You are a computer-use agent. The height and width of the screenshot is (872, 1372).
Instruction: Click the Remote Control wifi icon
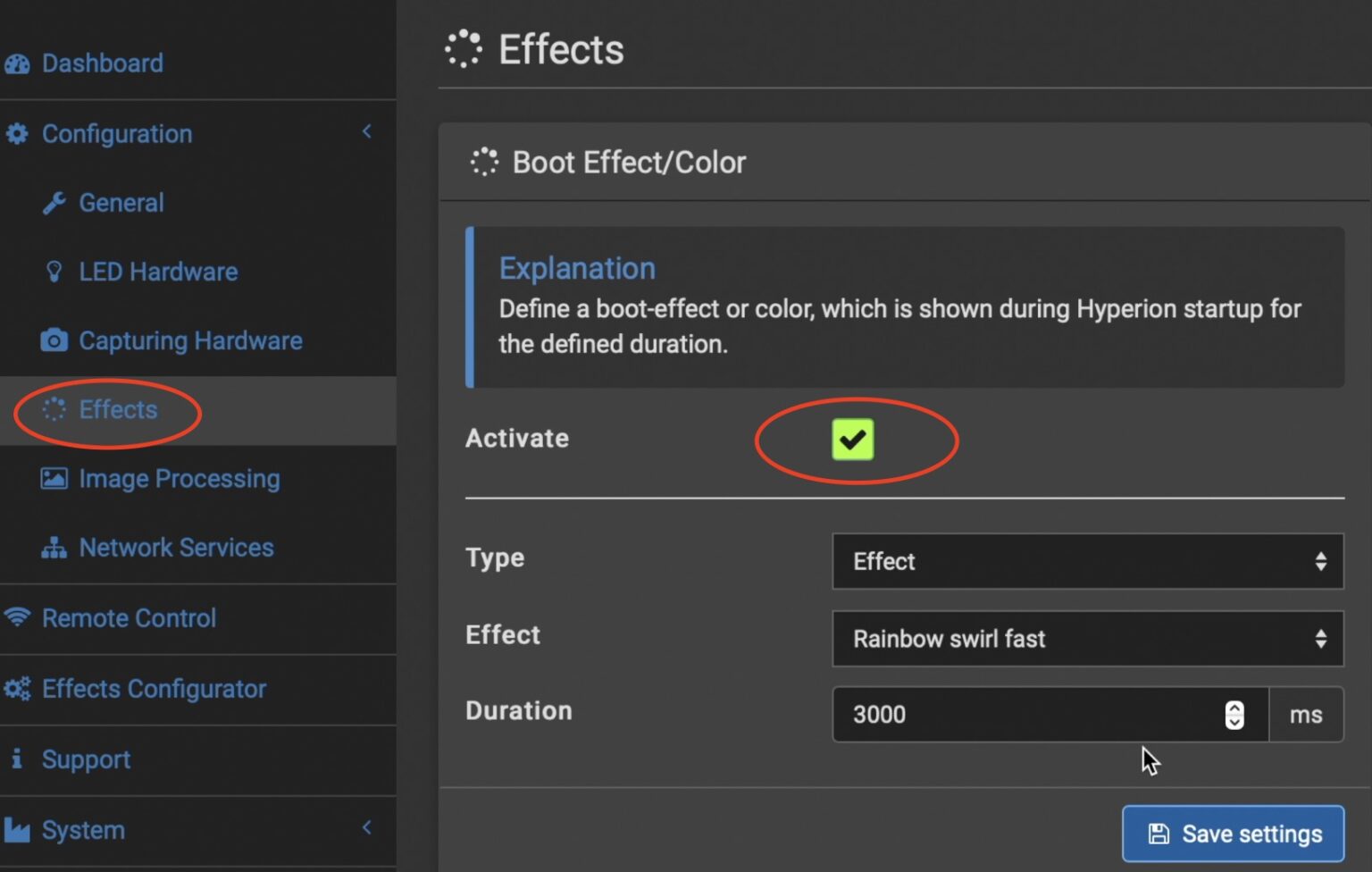pos(17,617)
